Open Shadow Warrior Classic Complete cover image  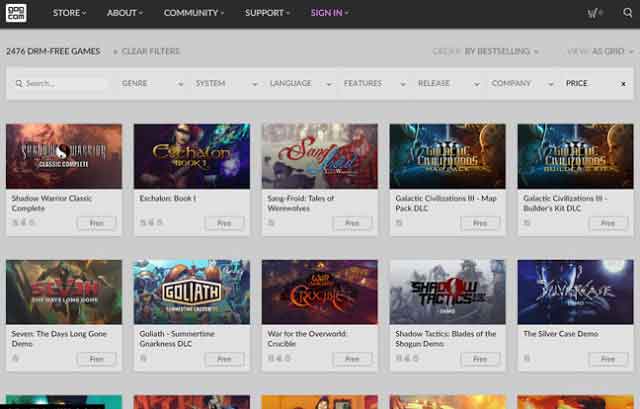coord(64,156)
